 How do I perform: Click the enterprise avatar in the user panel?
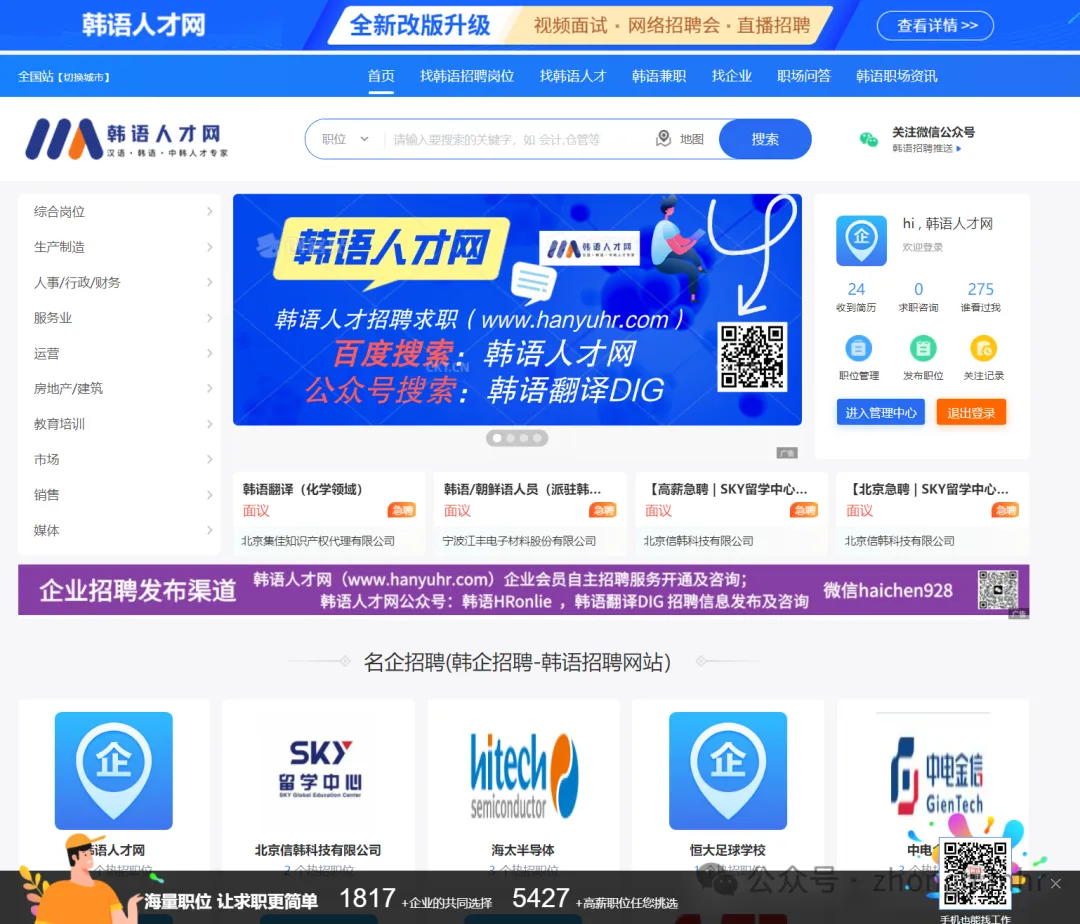pos(861,240)
